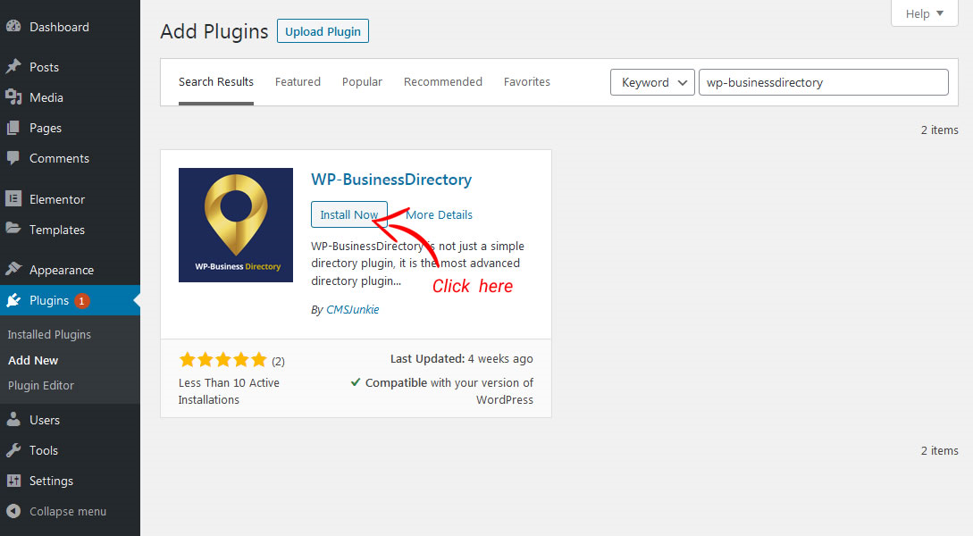
Task: Click the Plugins plug icon
Action: 13,300
